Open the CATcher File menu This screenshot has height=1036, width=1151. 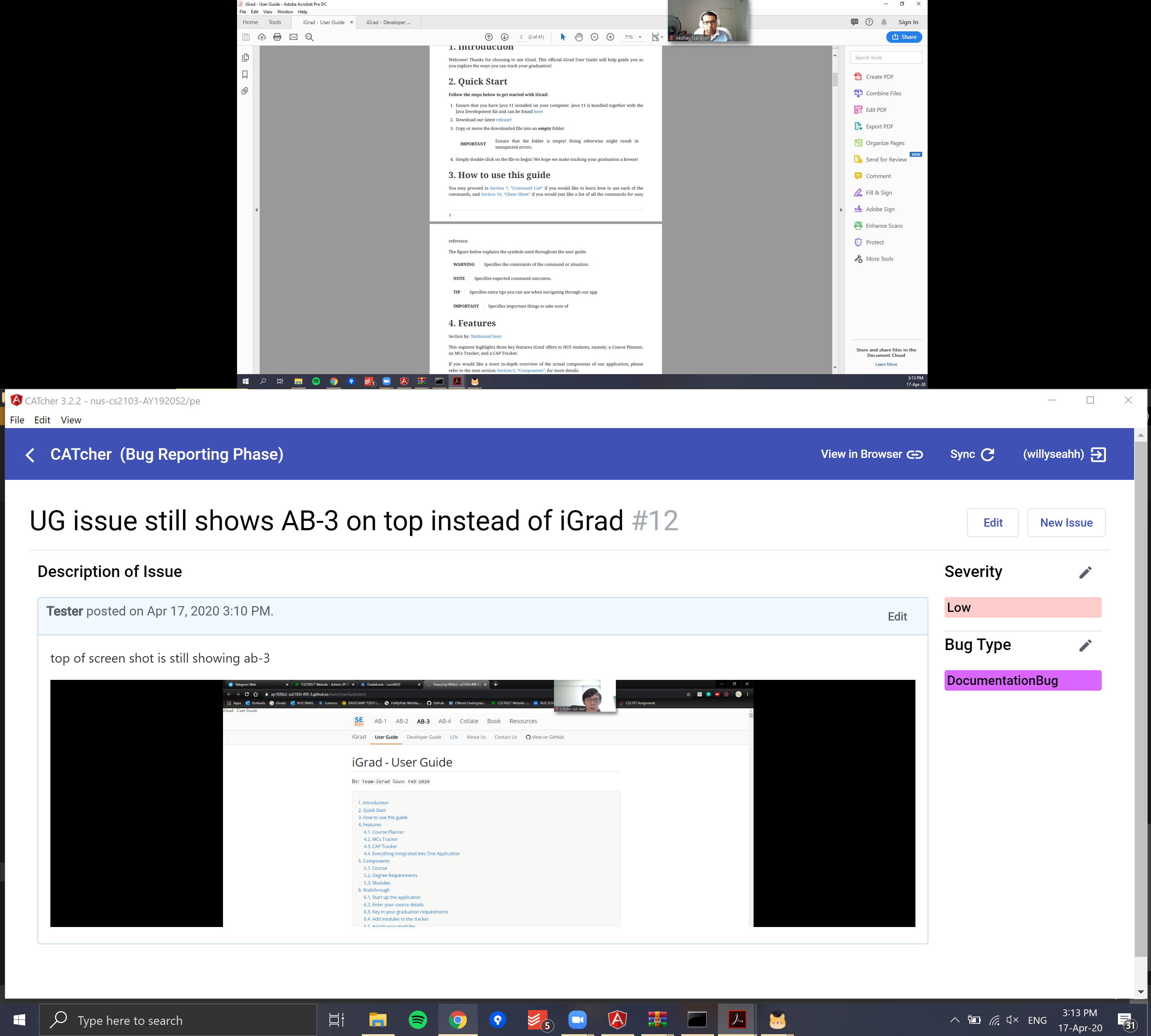click(17, 420)
